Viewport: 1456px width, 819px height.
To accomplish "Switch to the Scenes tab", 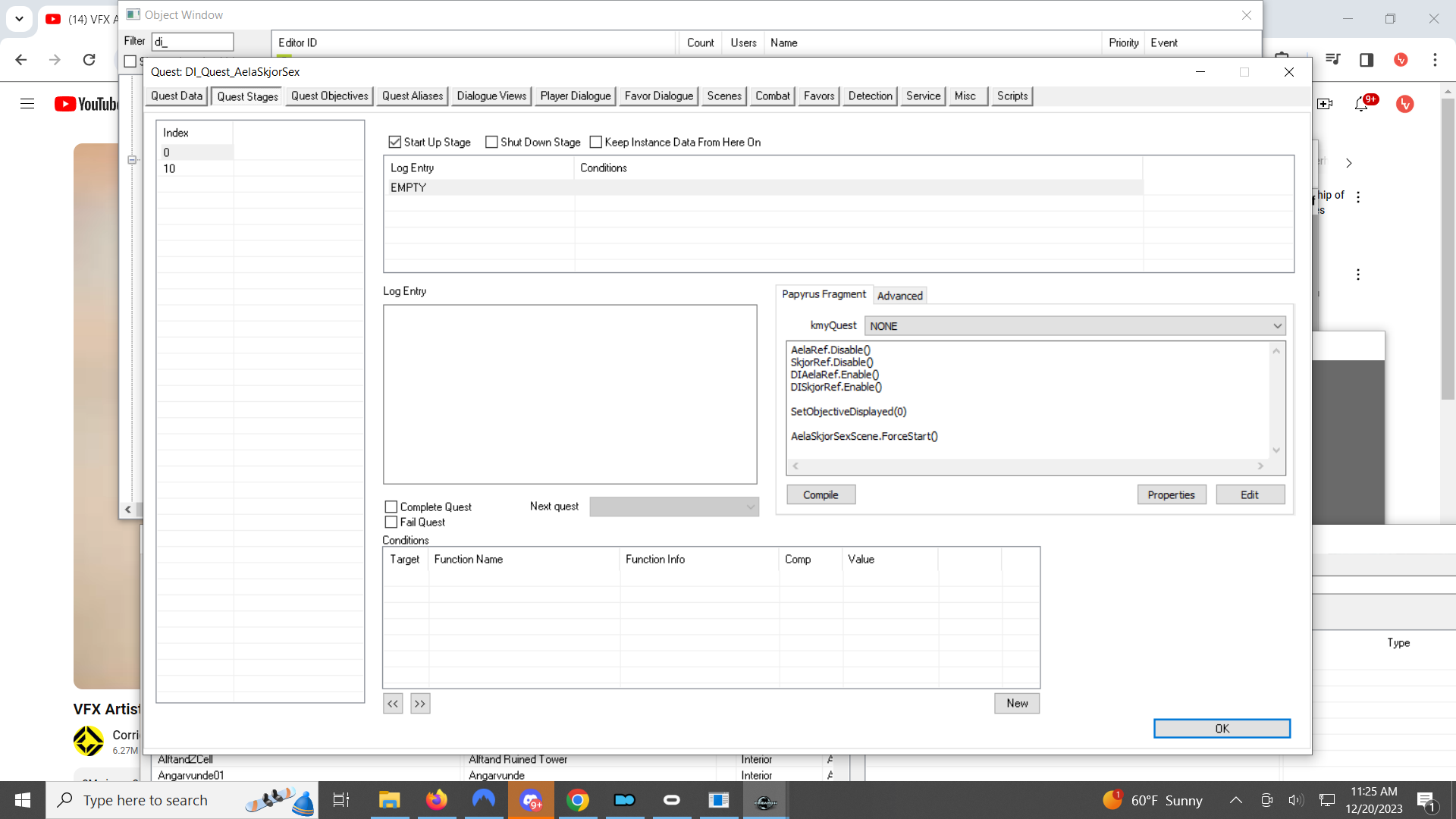I will (x=723, y=96).
